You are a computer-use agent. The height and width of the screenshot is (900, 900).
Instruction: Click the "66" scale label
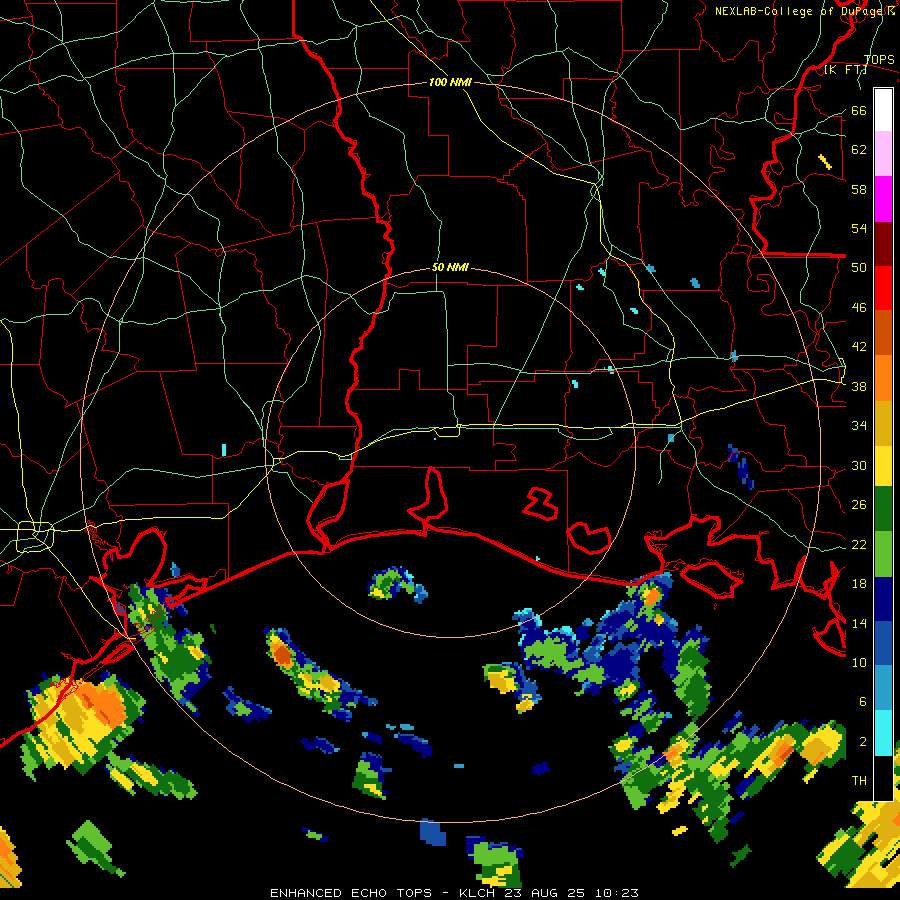859,110
